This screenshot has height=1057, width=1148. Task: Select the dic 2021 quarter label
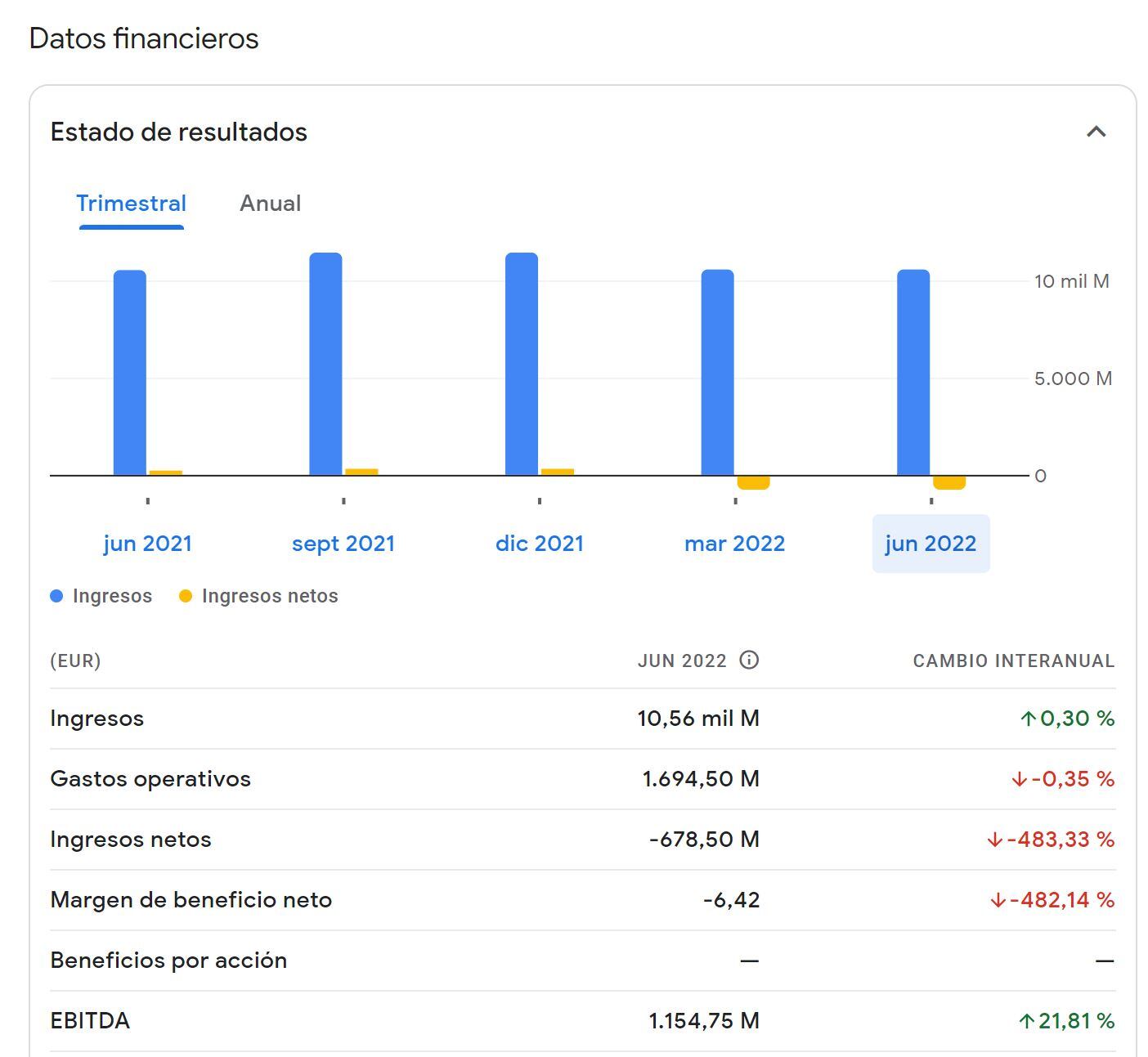tap(540, 544)
